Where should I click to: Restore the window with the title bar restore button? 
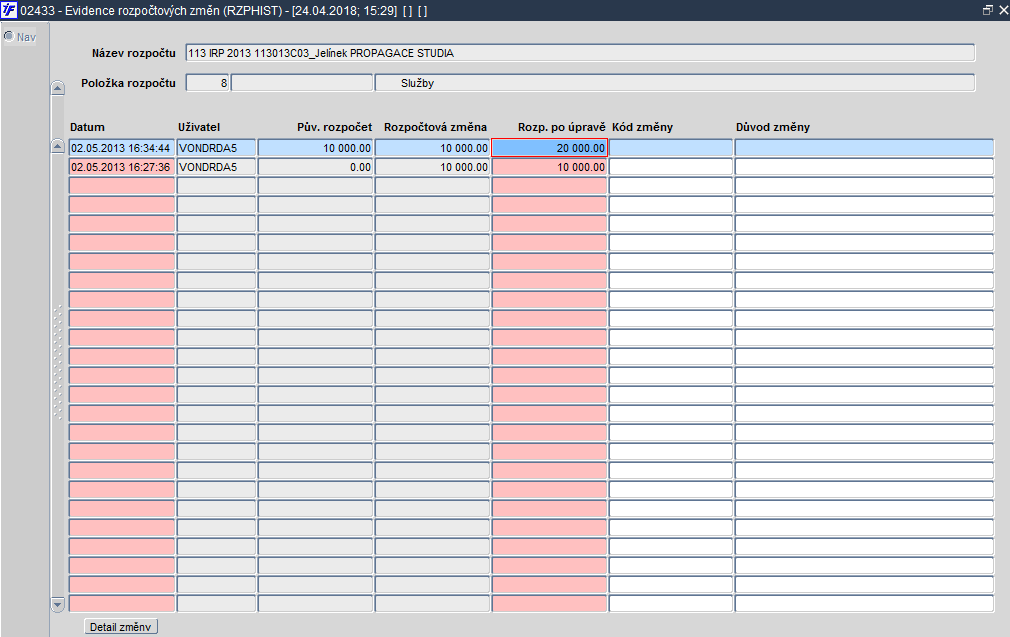[x=987, y=10]
